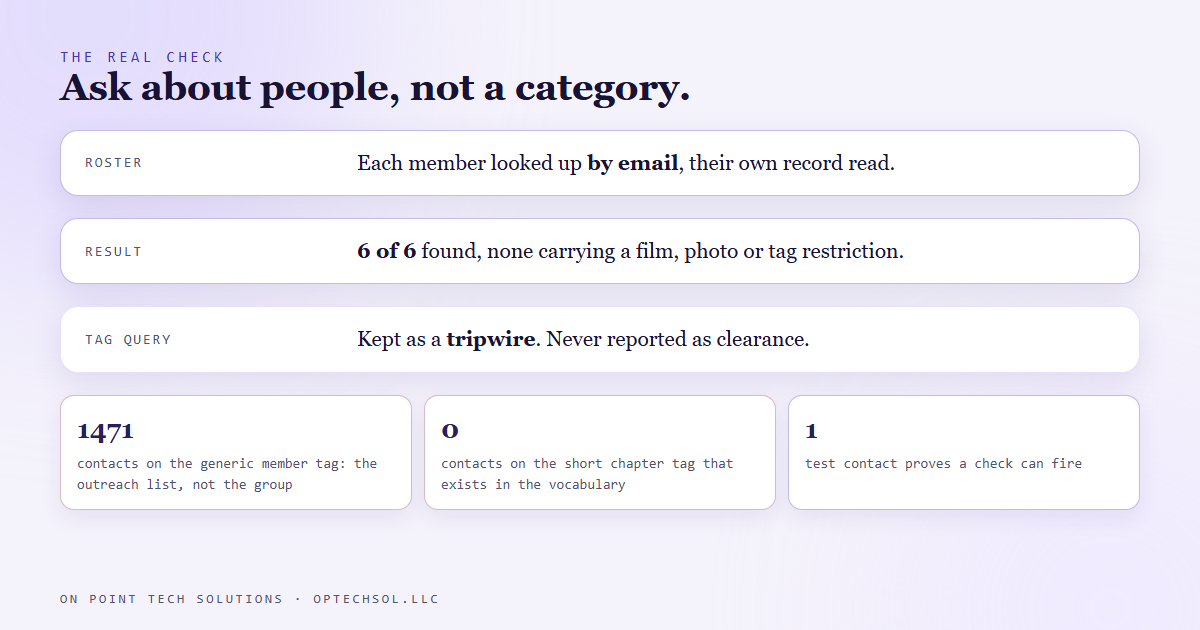Screen dimensions: 1200x630
Task: Open the OPTECHSOL.LLC footer link
Action: tap(376, 599)
